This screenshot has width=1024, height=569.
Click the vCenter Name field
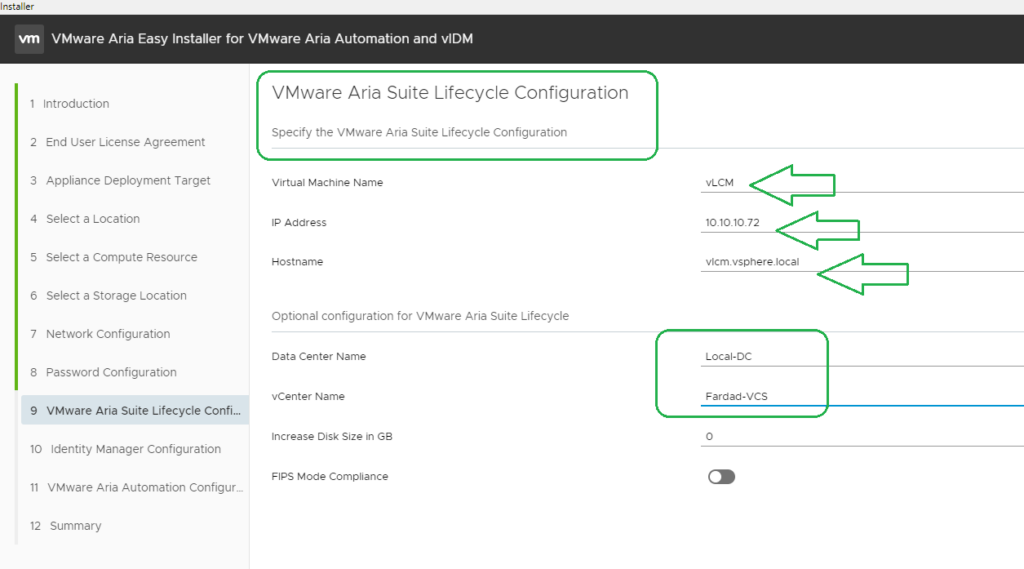pos(862,397)
